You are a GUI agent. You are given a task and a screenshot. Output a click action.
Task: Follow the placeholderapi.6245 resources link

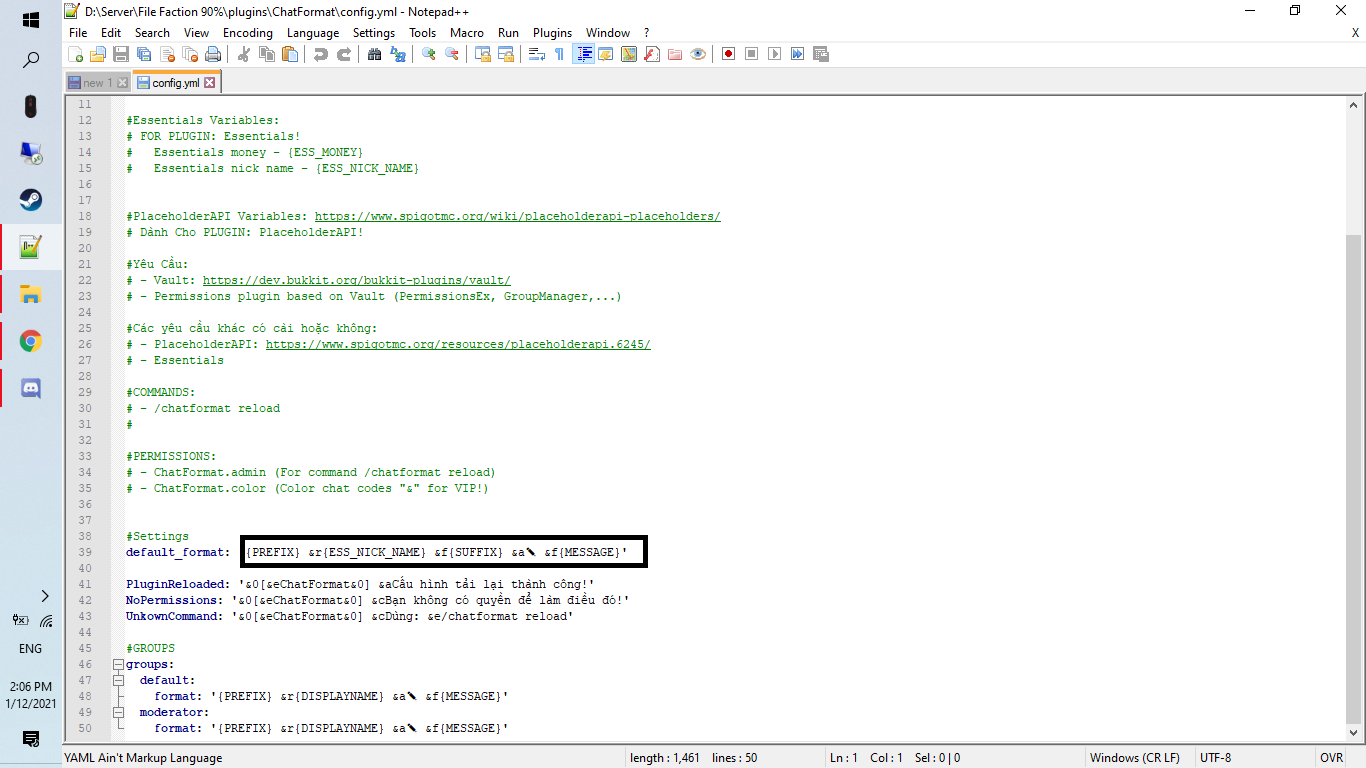pos(458,344)
